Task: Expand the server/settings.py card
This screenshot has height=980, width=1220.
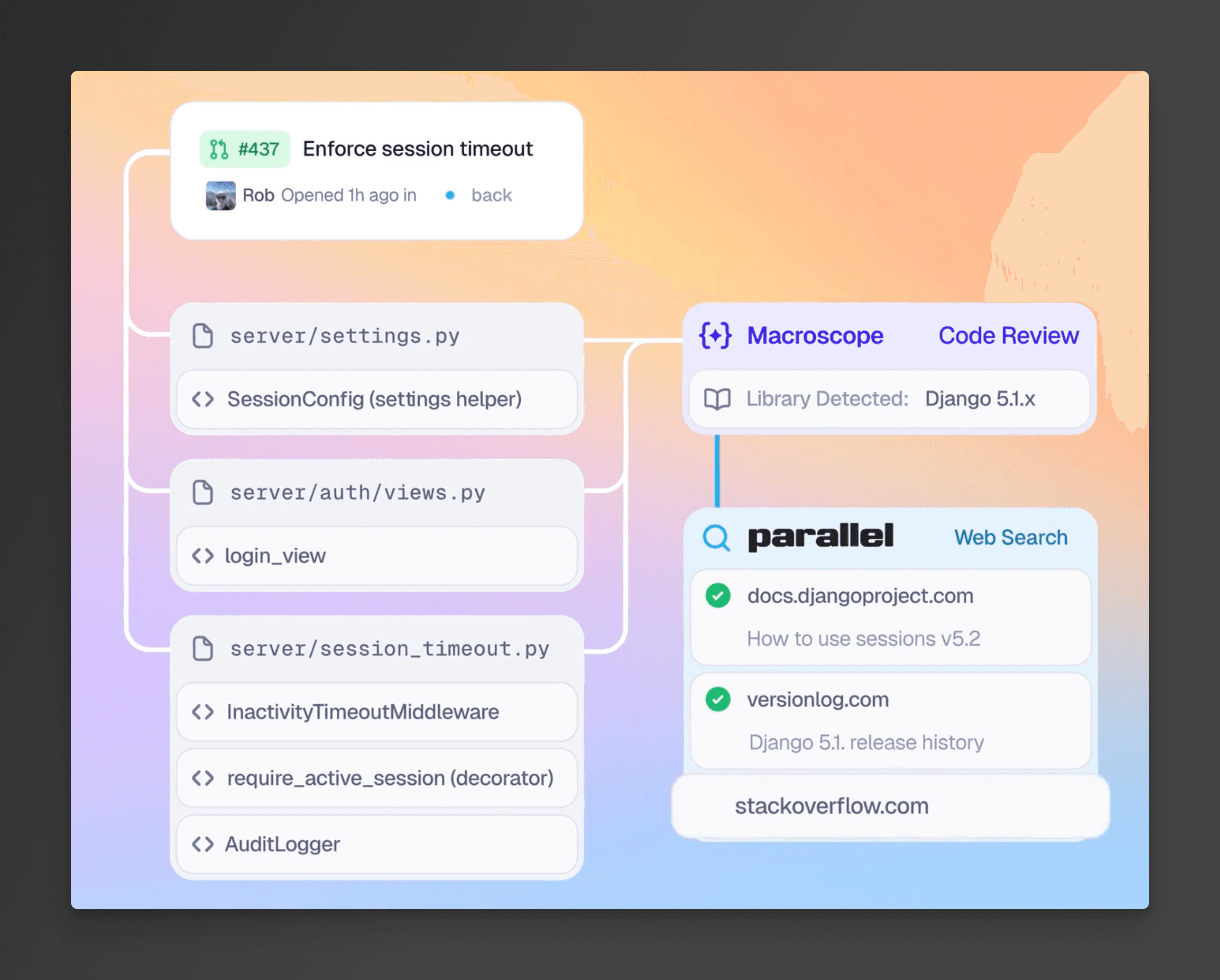Action: (376, 335)
